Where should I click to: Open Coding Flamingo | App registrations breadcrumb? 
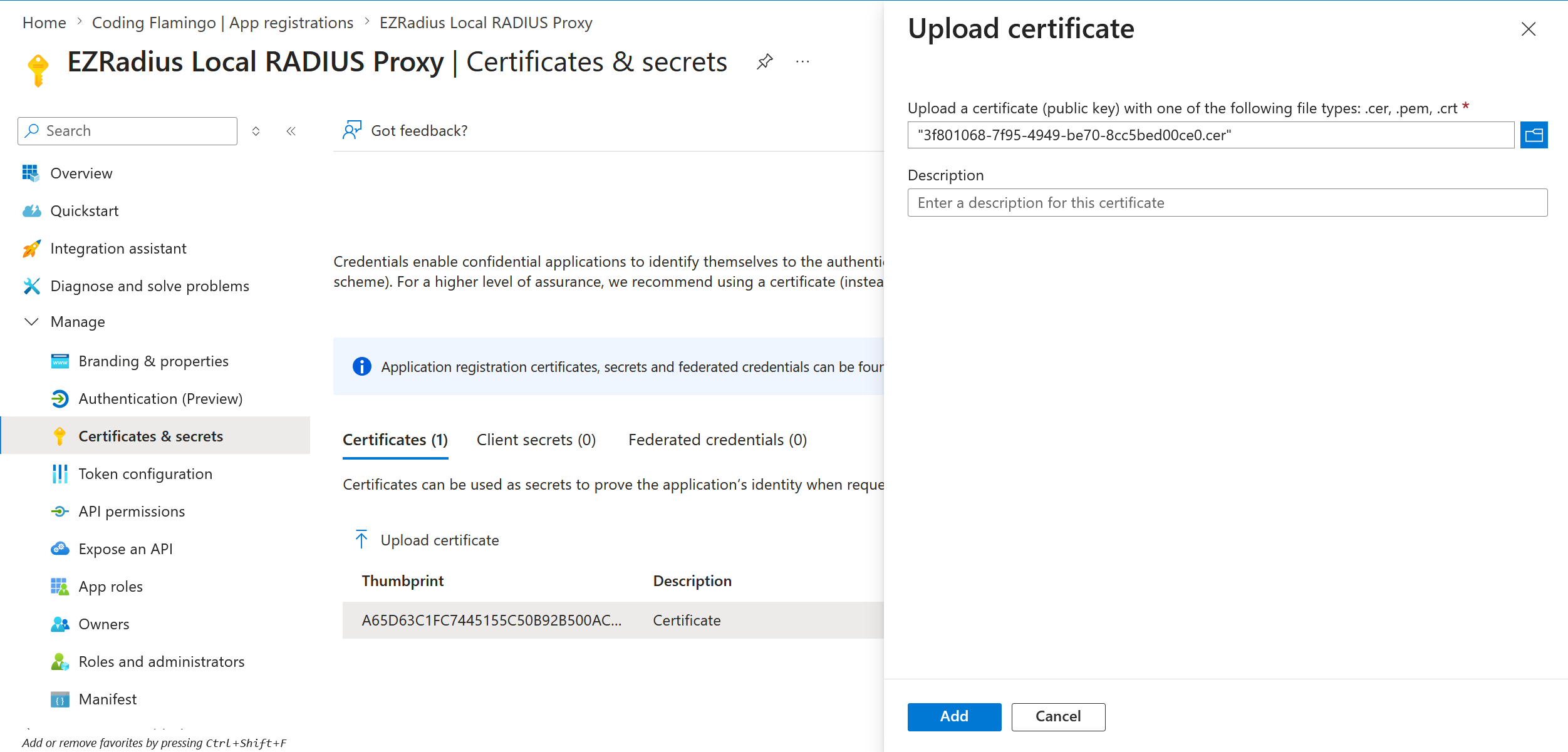pos(223,23)
